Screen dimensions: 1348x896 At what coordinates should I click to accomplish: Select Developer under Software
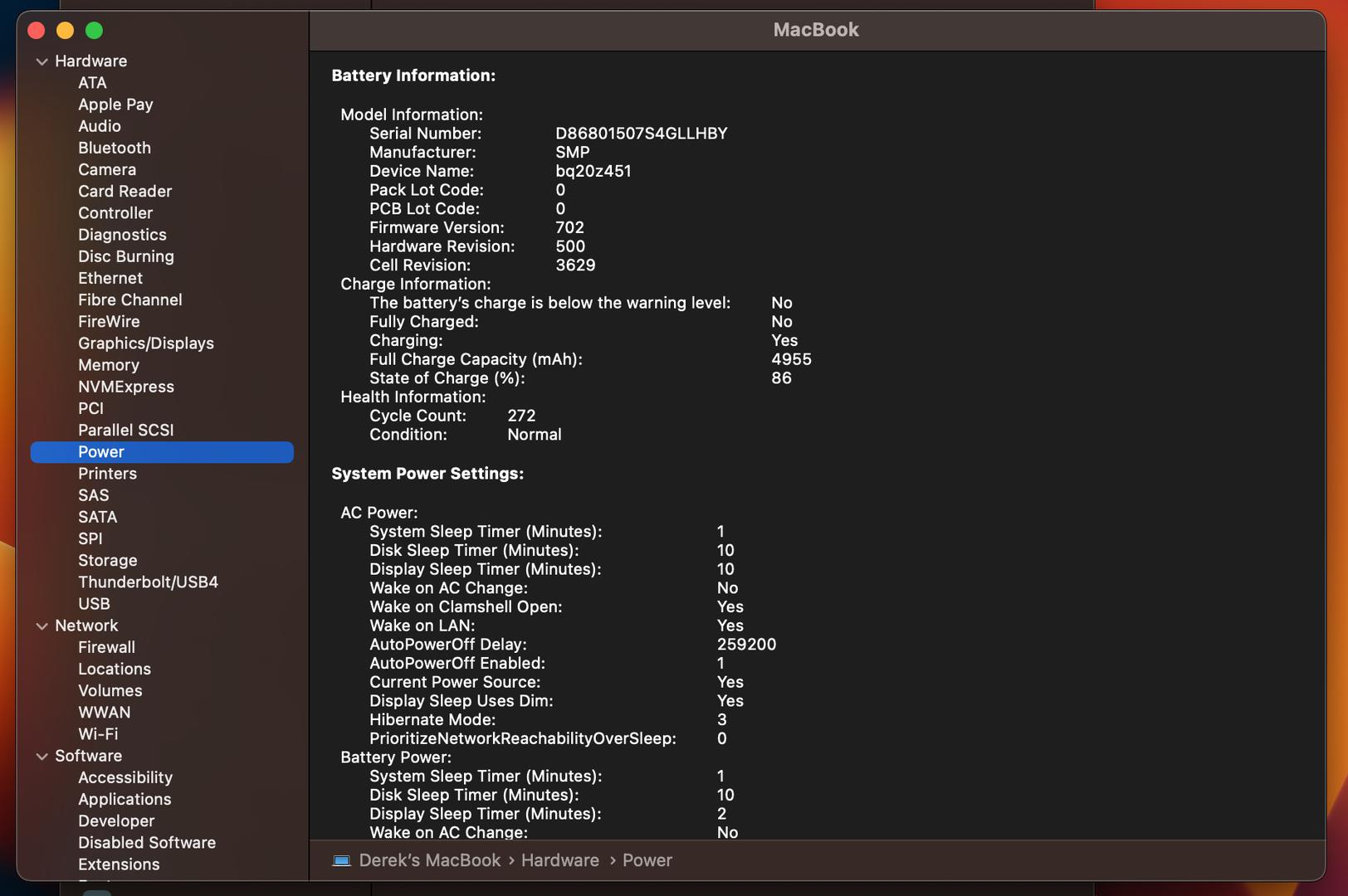[x=116, y=821]
